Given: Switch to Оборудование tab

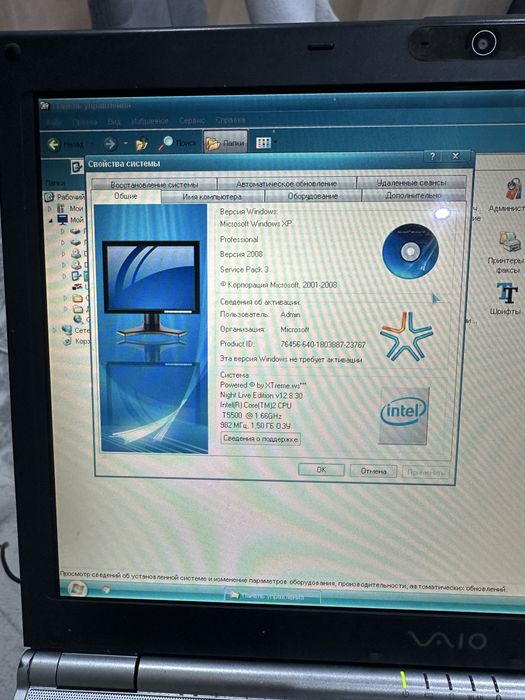Looking at the screenshot, I should tap(312, 196).
